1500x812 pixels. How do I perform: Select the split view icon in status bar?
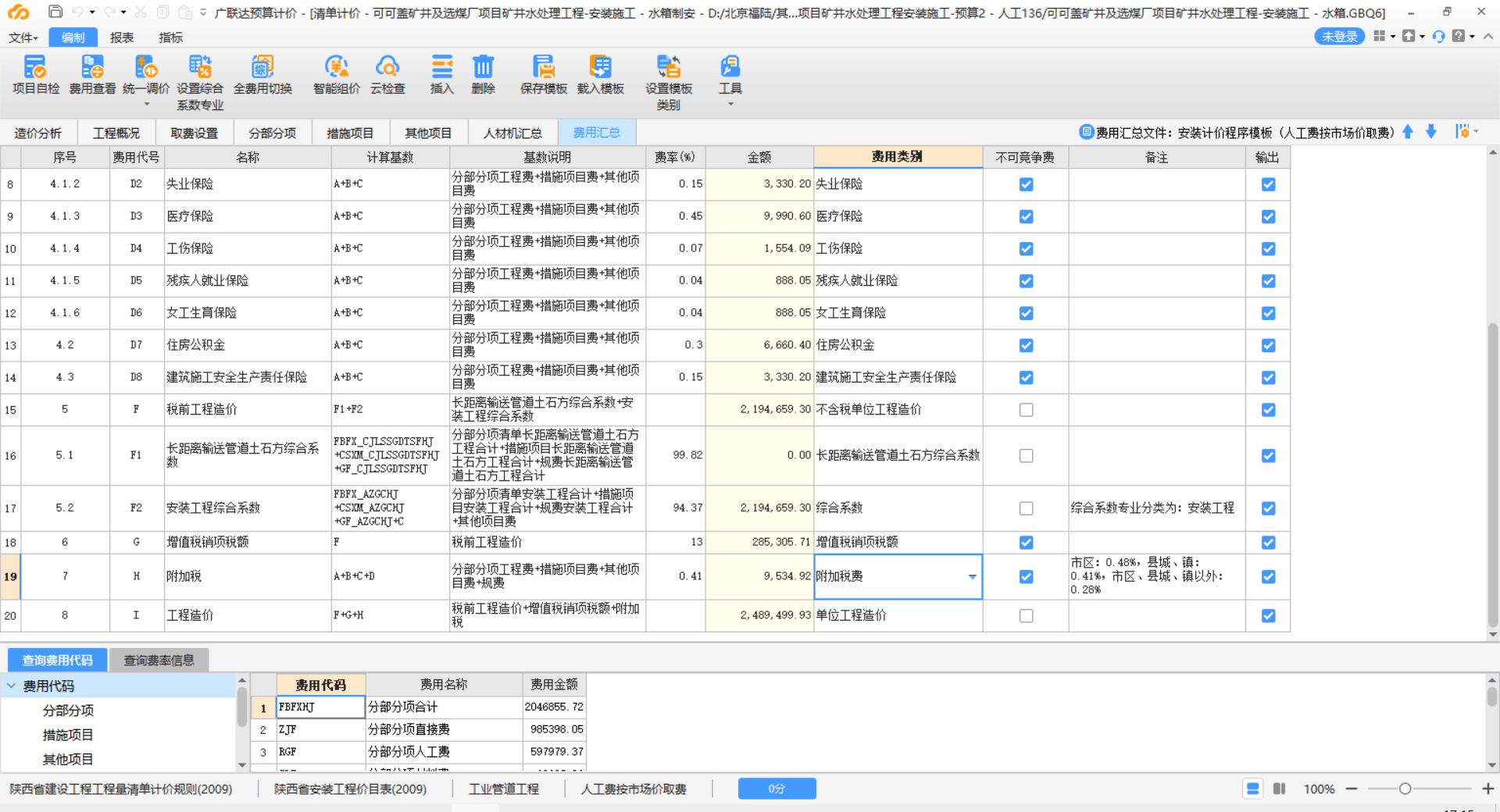(1279, 789)
